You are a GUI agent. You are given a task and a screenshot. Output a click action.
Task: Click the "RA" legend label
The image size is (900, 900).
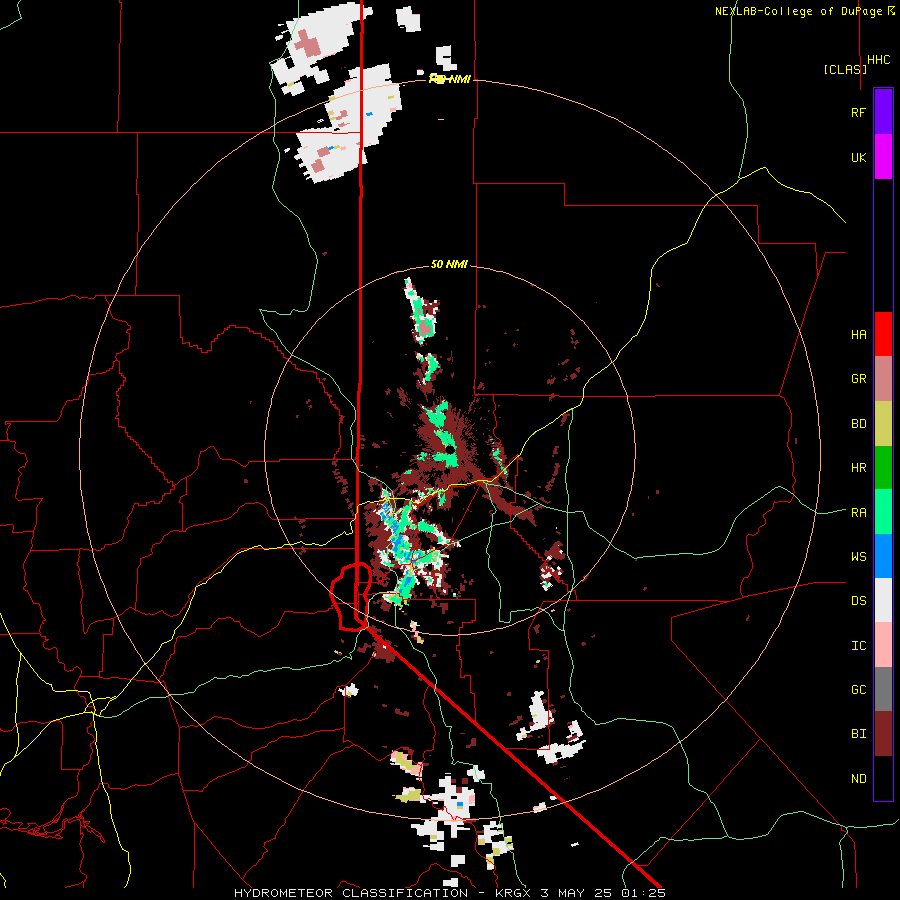pyautogui.click(x=858, y=513)
